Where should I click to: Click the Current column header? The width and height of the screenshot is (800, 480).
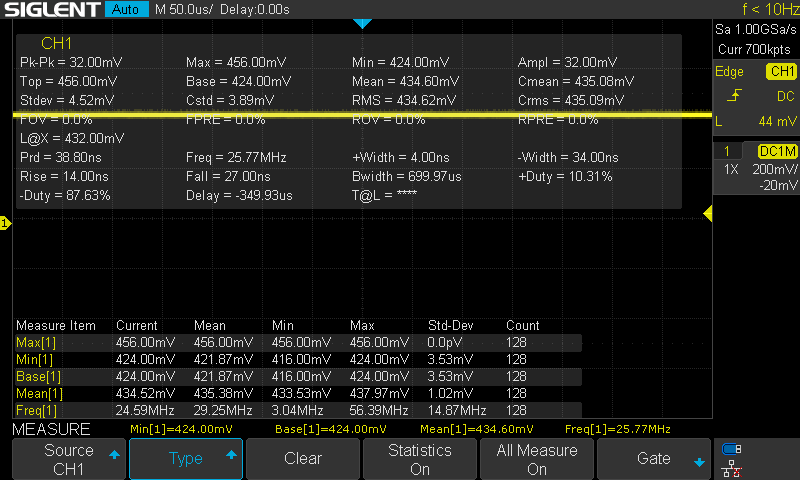(137, 325)
